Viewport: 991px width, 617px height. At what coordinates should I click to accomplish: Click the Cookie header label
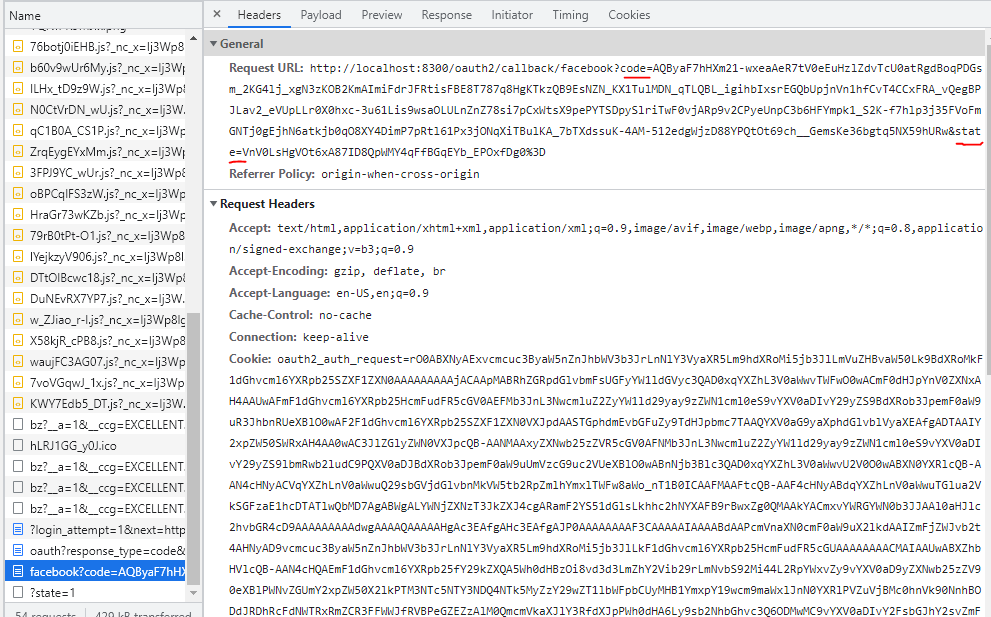250,358
